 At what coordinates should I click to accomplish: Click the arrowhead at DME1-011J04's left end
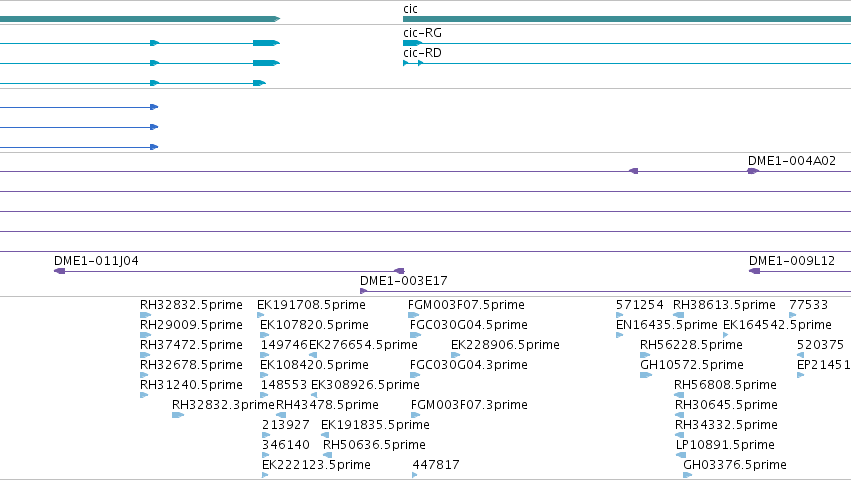pos(60,271)
